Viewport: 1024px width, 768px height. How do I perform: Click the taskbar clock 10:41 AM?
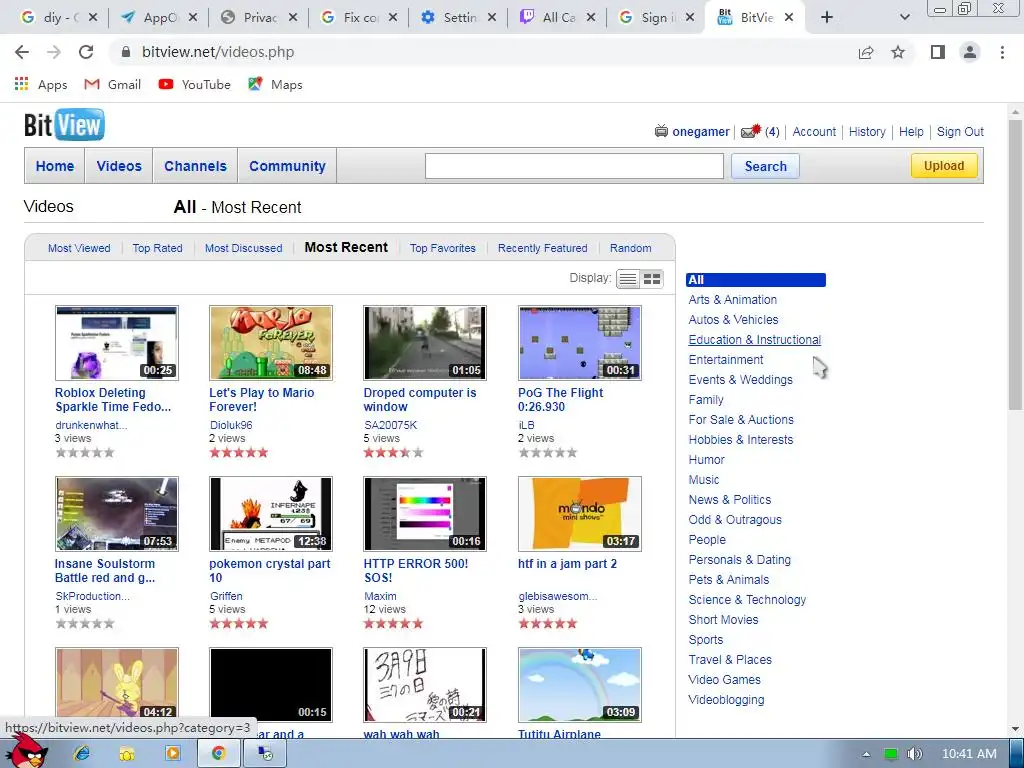tap(969, 754)
